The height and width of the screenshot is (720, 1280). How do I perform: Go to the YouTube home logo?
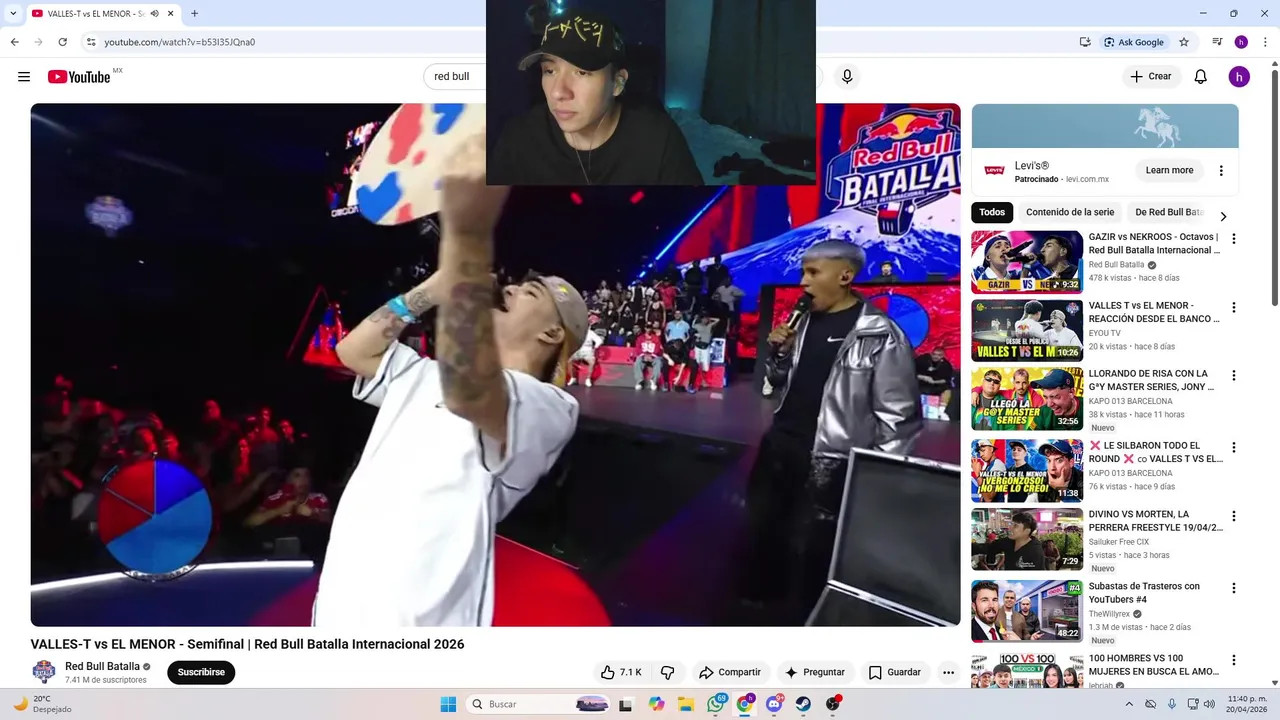click(x=79, y=77)
